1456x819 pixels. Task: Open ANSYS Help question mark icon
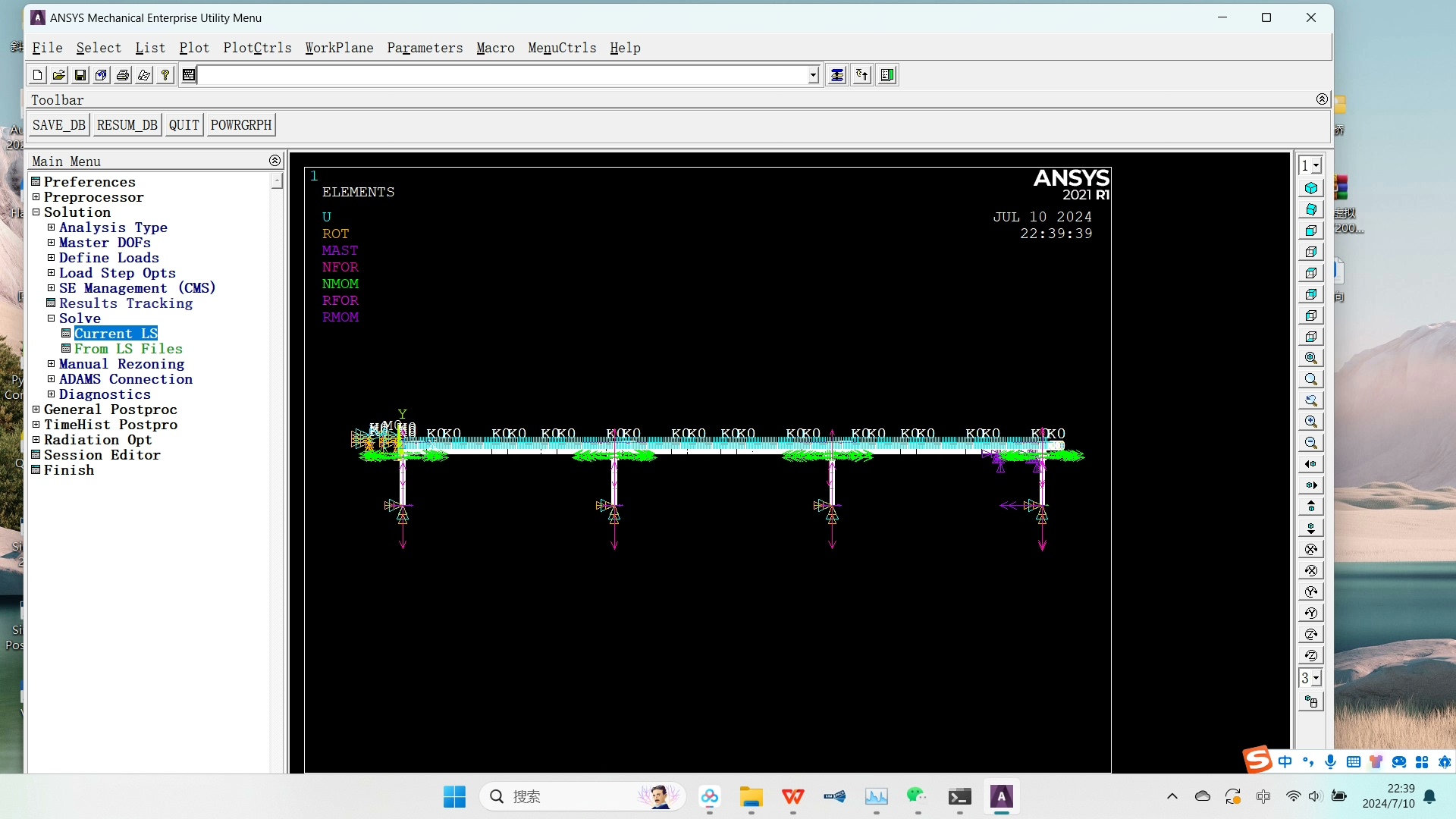[x=165, y=75]
